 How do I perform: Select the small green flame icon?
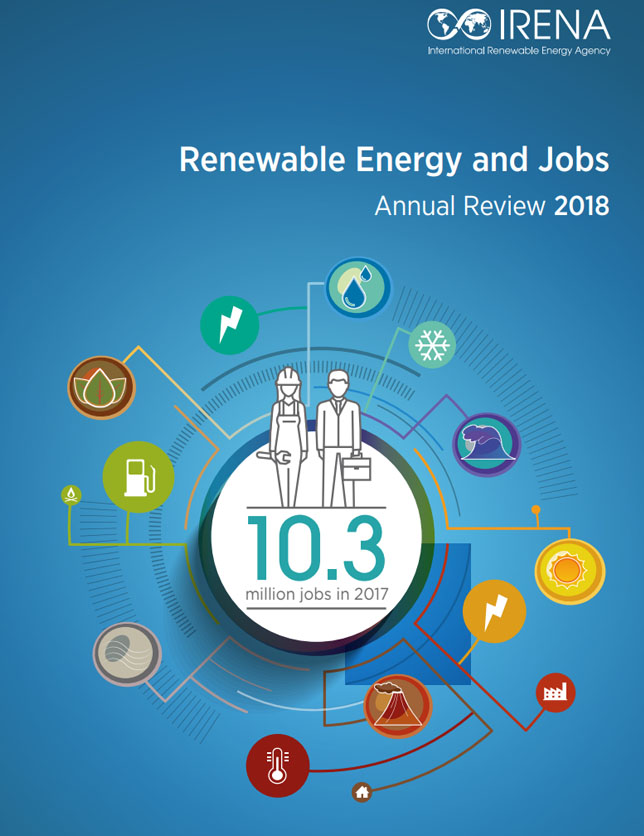(x=72, y=494)
